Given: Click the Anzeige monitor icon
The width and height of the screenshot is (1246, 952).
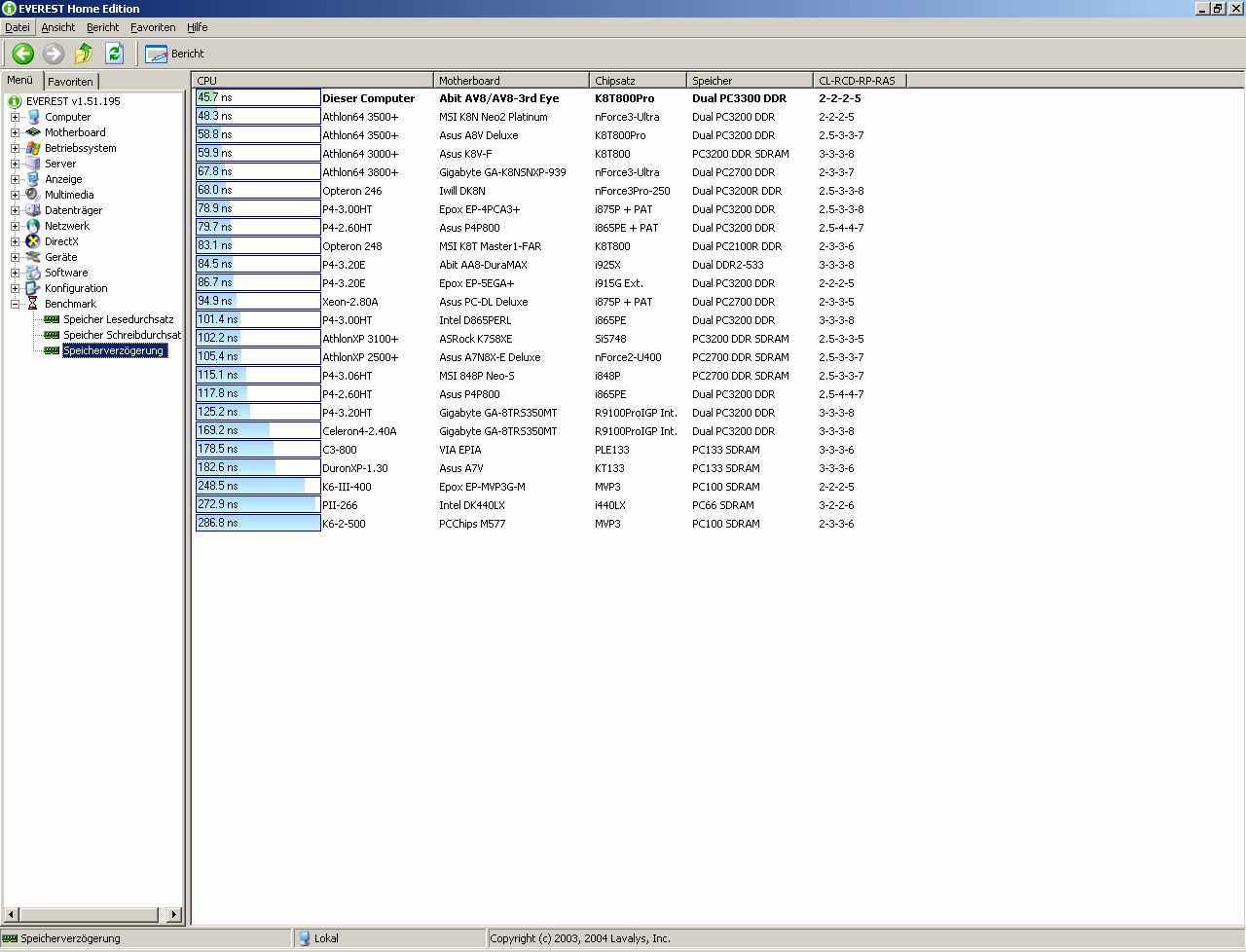Looking at the screenshot, I should (33, 179).
